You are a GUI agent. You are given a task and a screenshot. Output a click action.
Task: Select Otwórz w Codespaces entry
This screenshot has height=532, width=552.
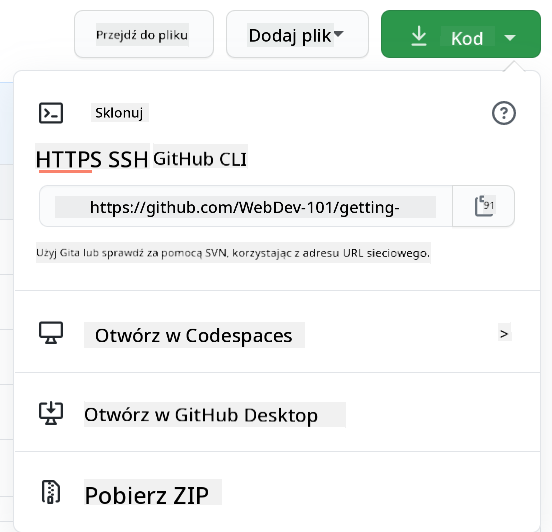coord(194,335)
